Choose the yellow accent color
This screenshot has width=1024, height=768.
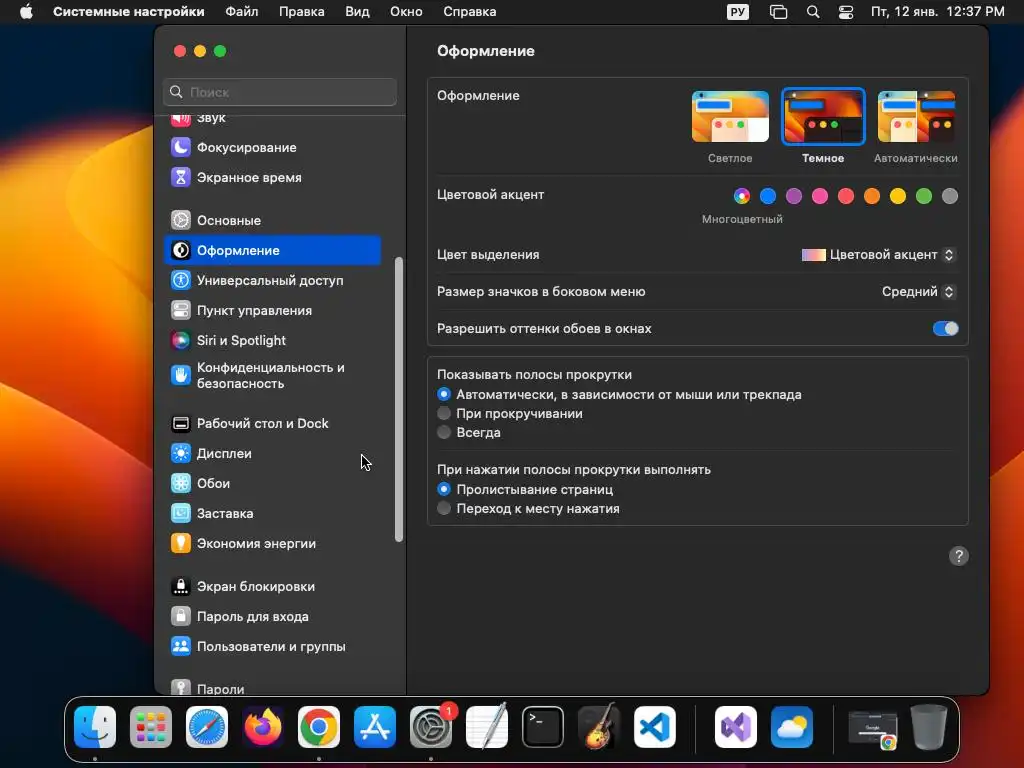coord(898,196)
